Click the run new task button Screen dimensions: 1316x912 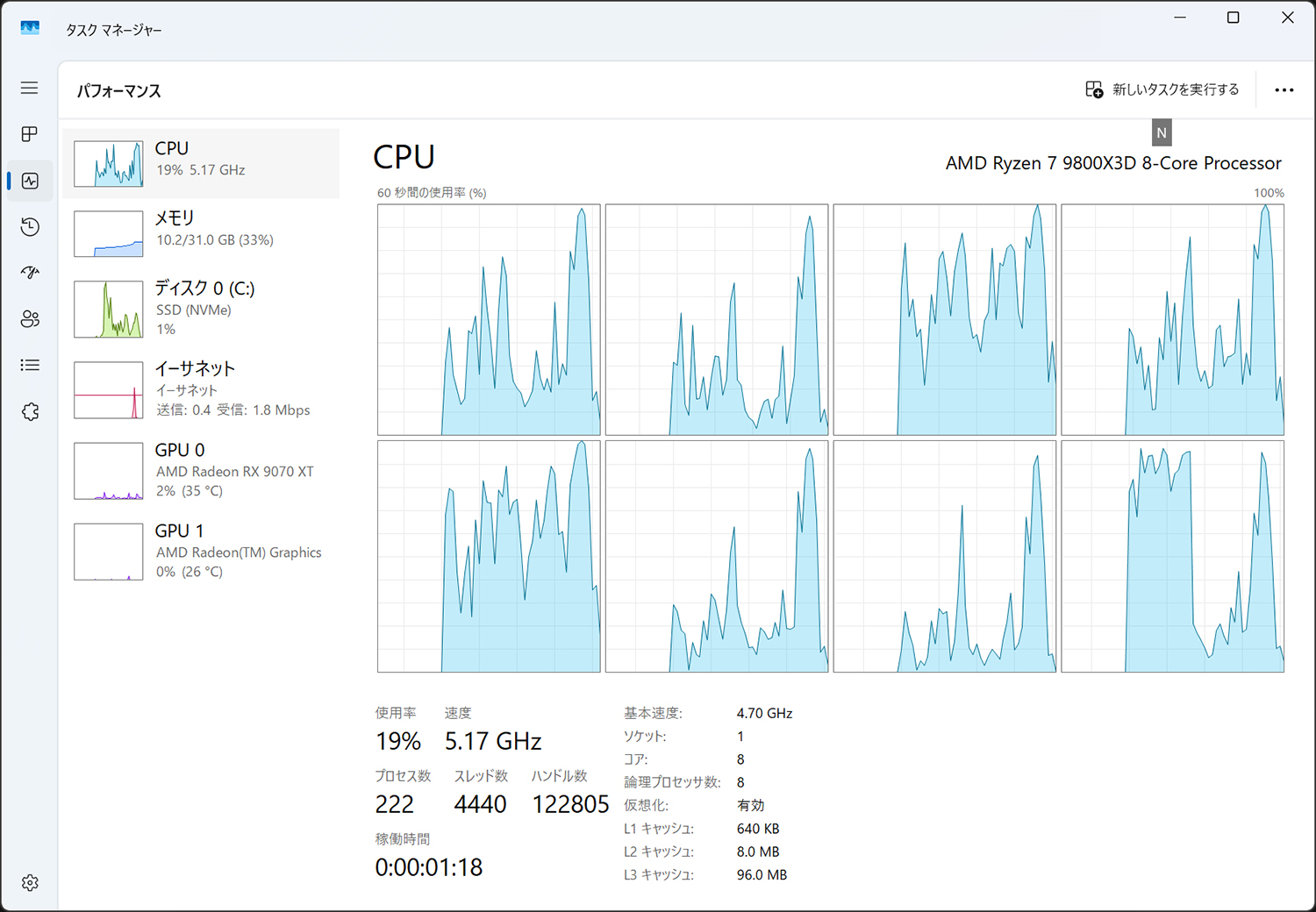(x=1162, y=89)
